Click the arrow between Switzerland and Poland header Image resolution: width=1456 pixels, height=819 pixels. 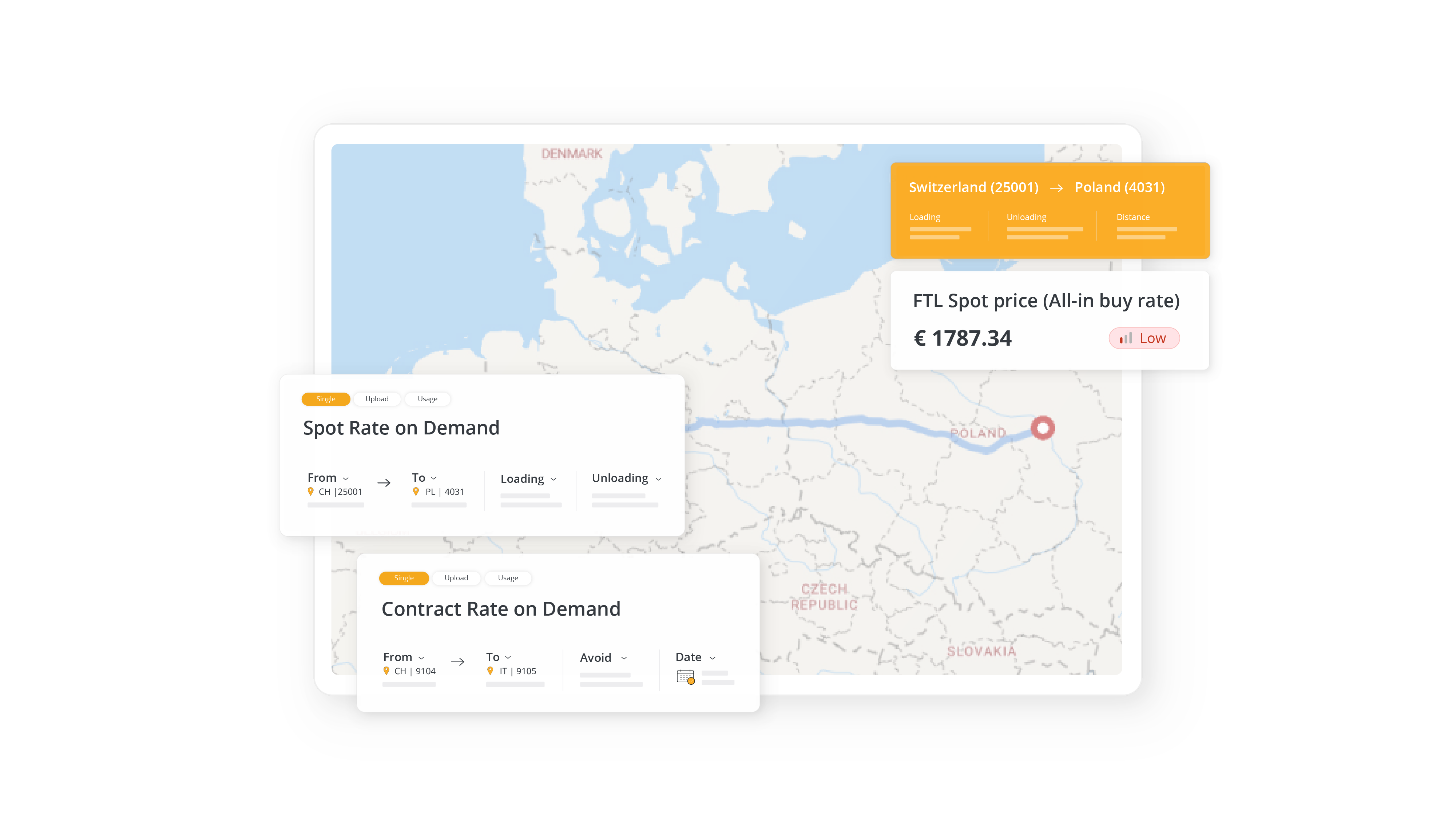point(1056,188)
